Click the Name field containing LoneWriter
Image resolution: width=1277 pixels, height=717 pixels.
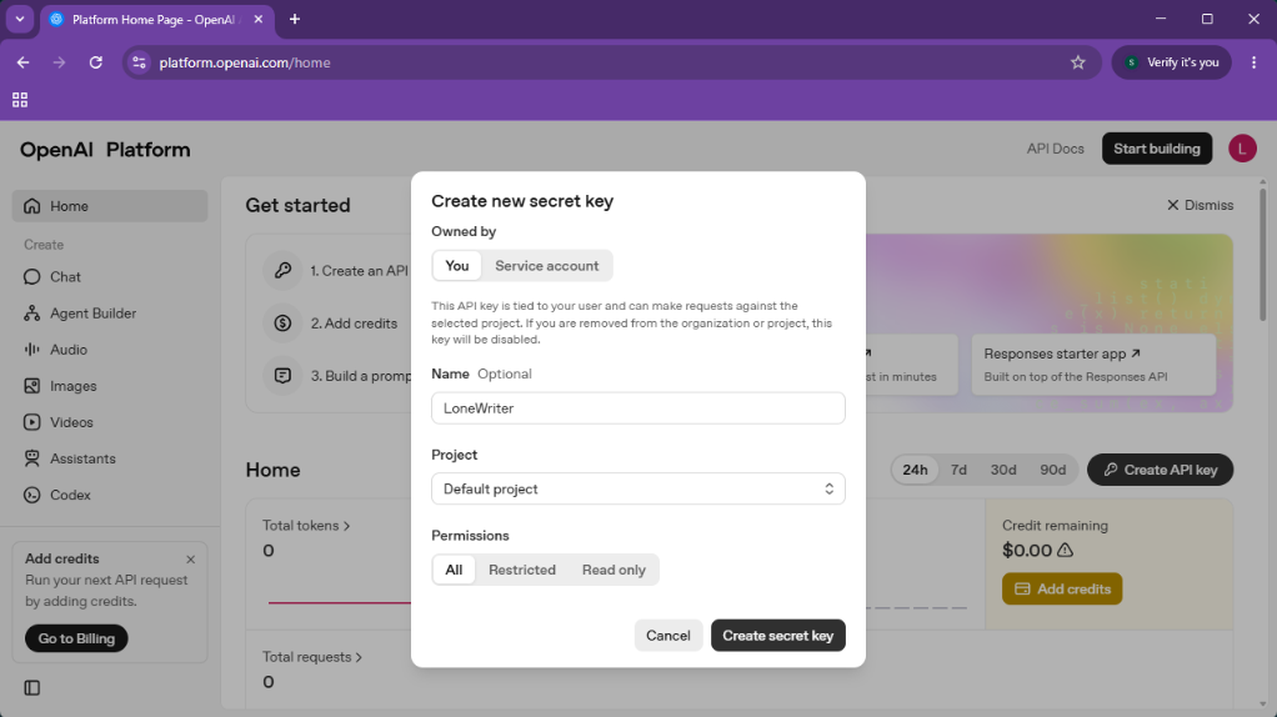point(638,408)
